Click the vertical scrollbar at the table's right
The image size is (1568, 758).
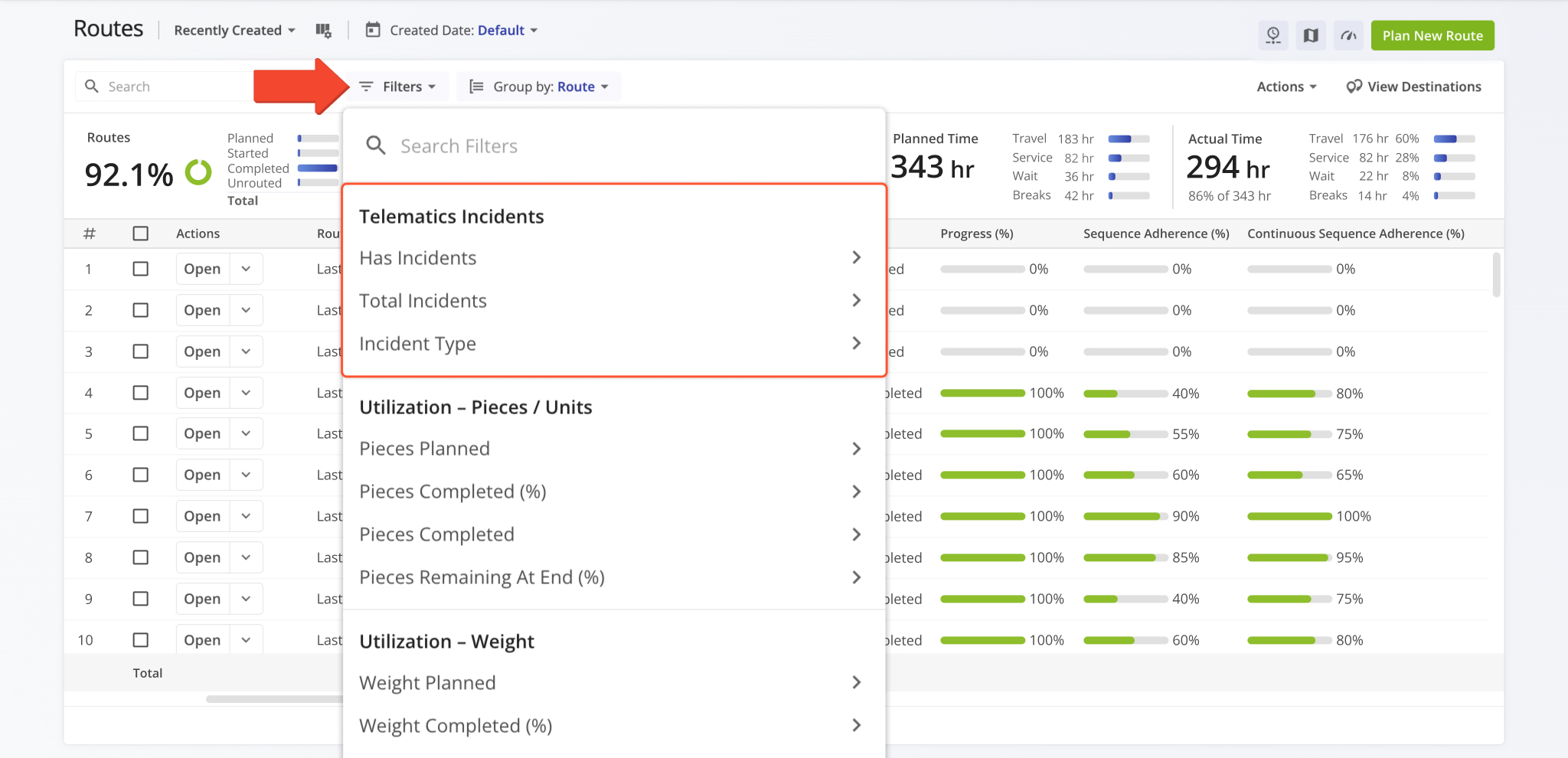point(1496,275)
